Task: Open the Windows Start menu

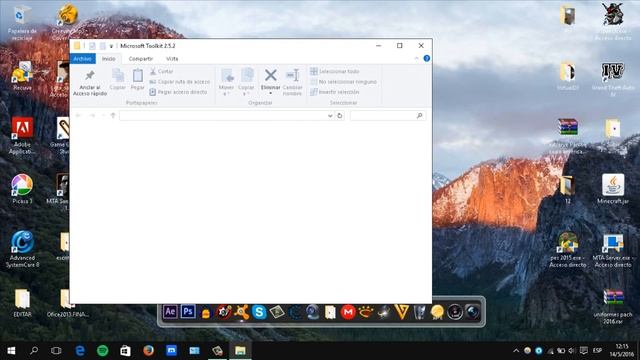Action: pos(11,351)
